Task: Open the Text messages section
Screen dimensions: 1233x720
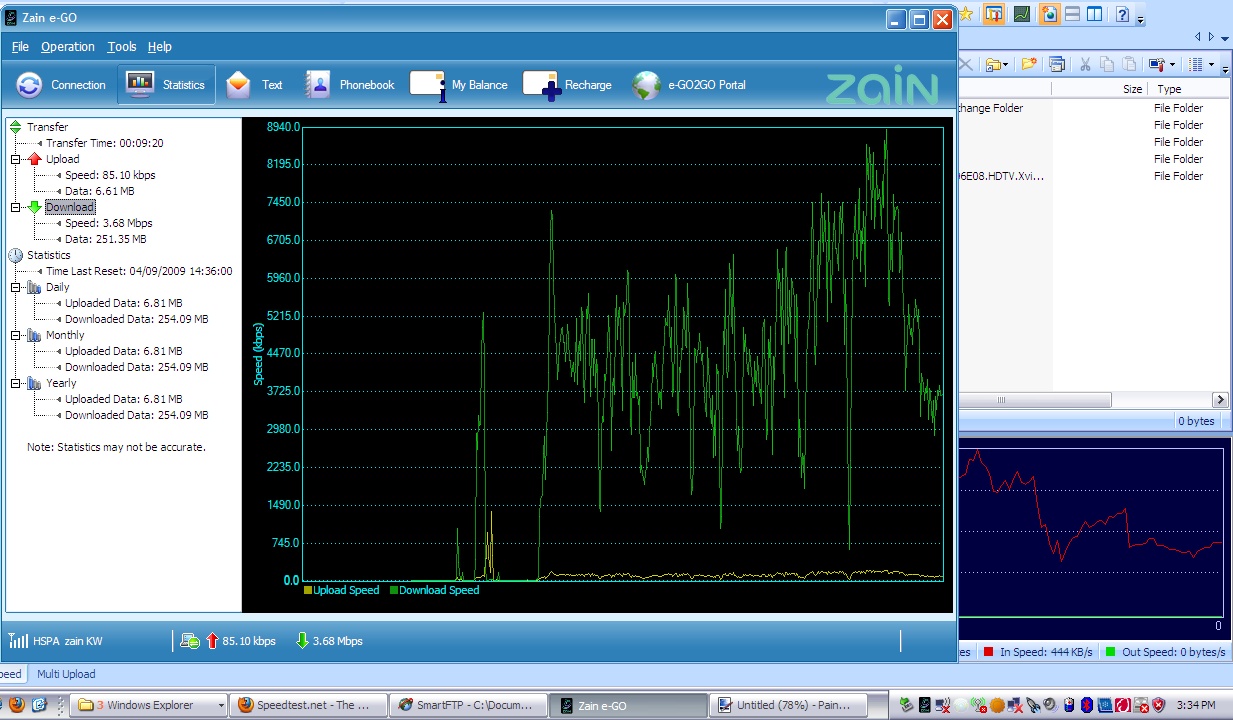Action: 254,85
